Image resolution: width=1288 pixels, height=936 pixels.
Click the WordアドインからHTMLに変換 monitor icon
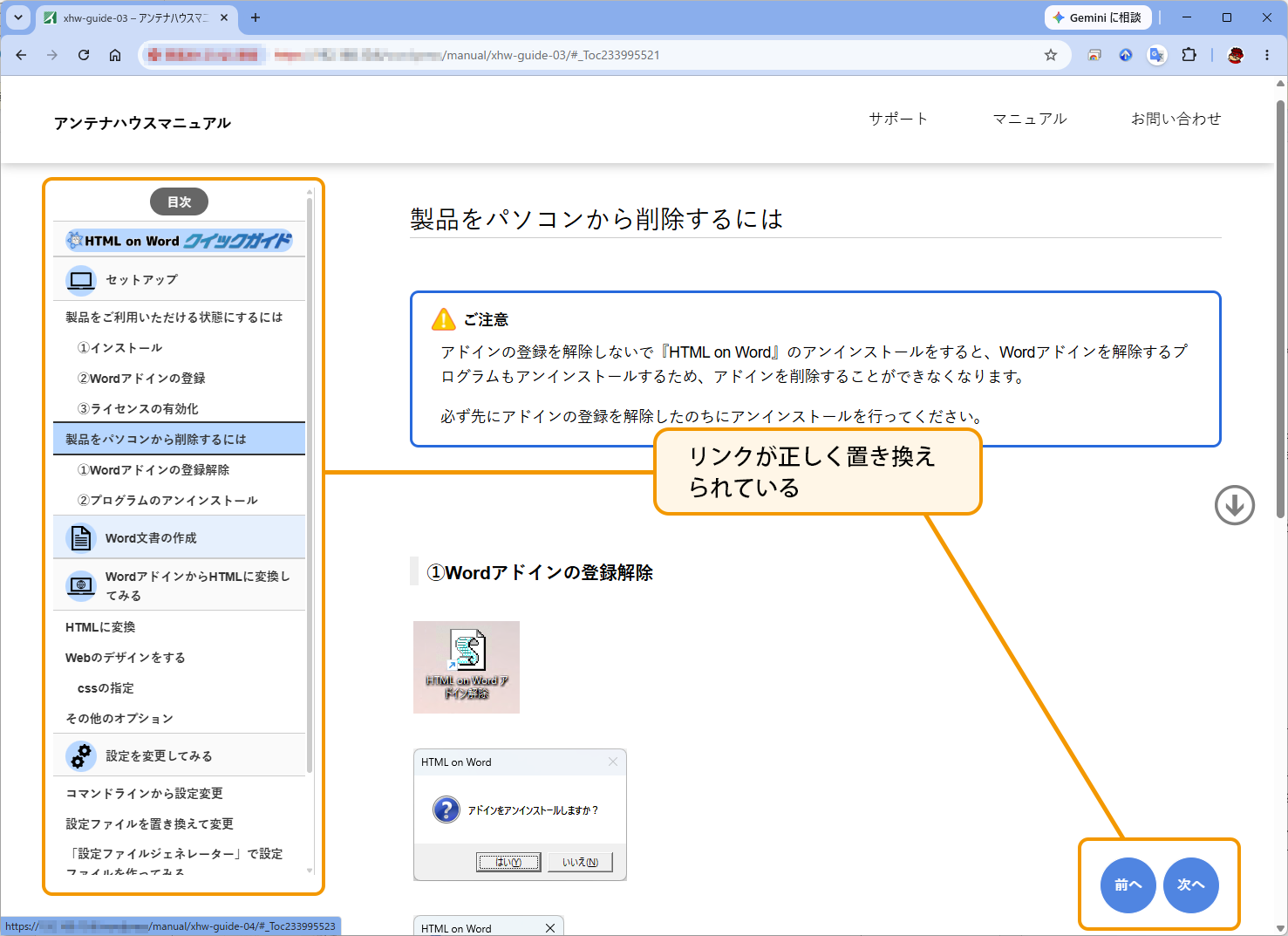tap(81, 585)
